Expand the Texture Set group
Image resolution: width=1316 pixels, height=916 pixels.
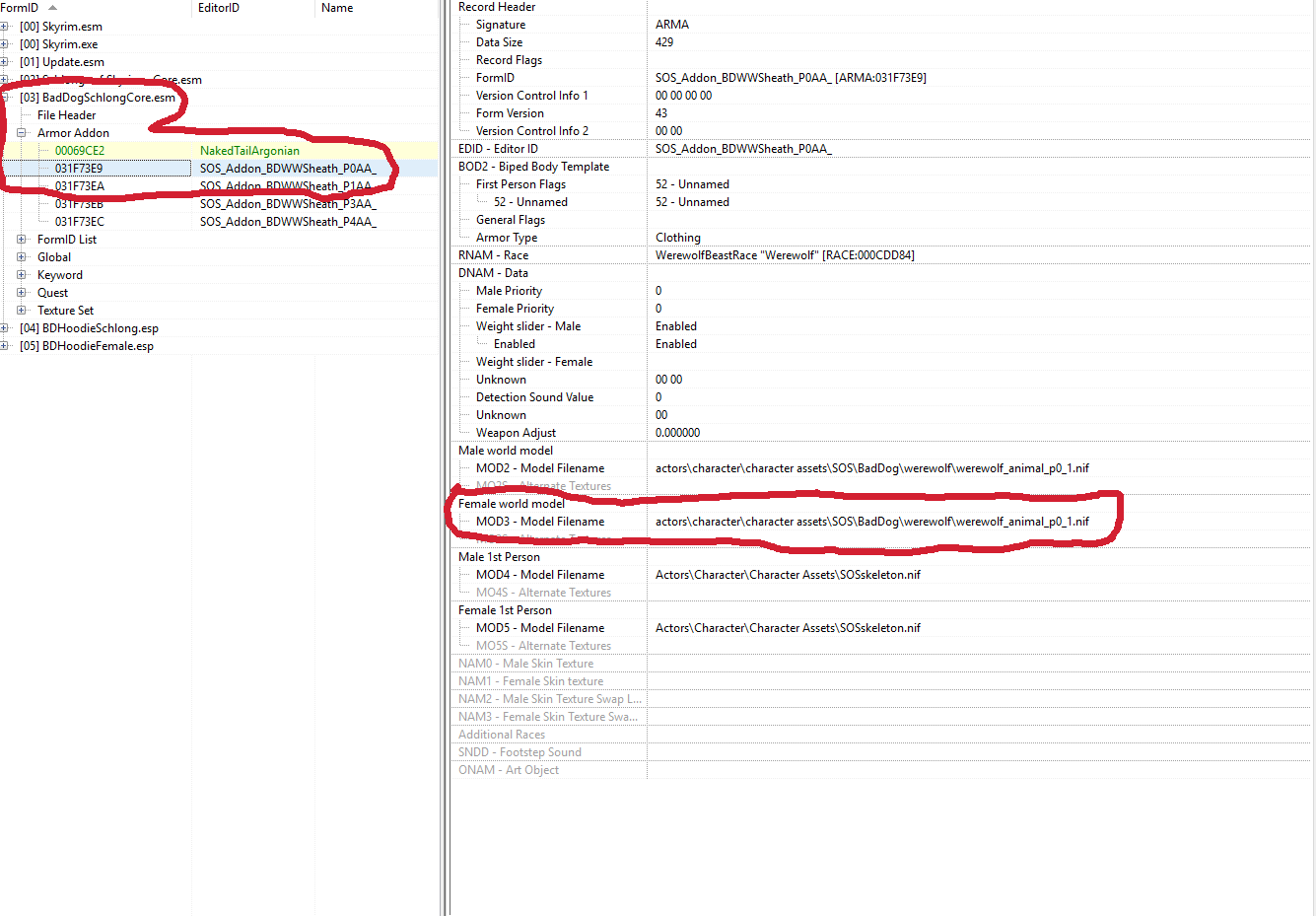pyautogui.click(x=22, y=311)
